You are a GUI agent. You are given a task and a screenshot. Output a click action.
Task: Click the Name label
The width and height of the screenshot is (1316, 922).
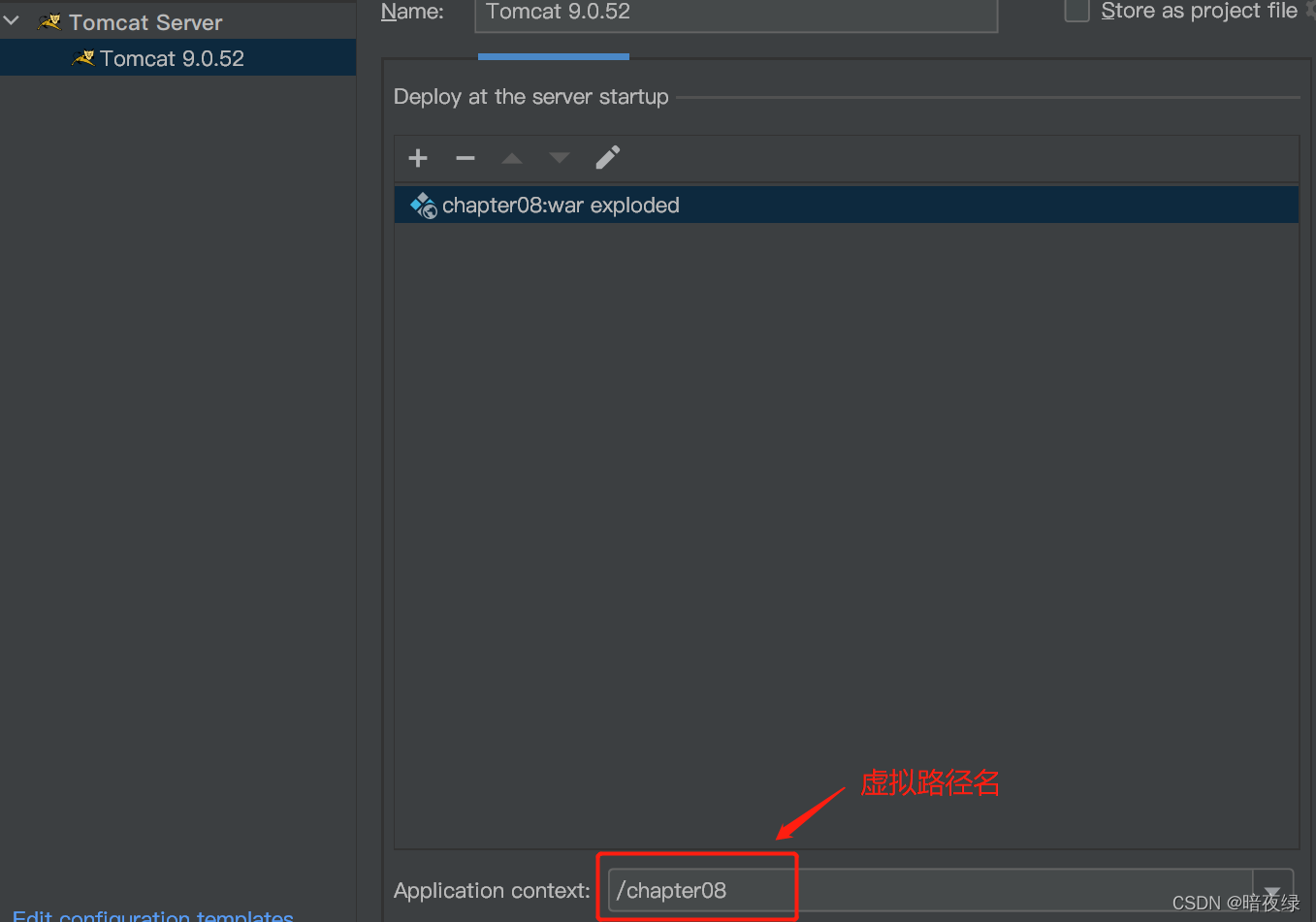coord(412,12)
